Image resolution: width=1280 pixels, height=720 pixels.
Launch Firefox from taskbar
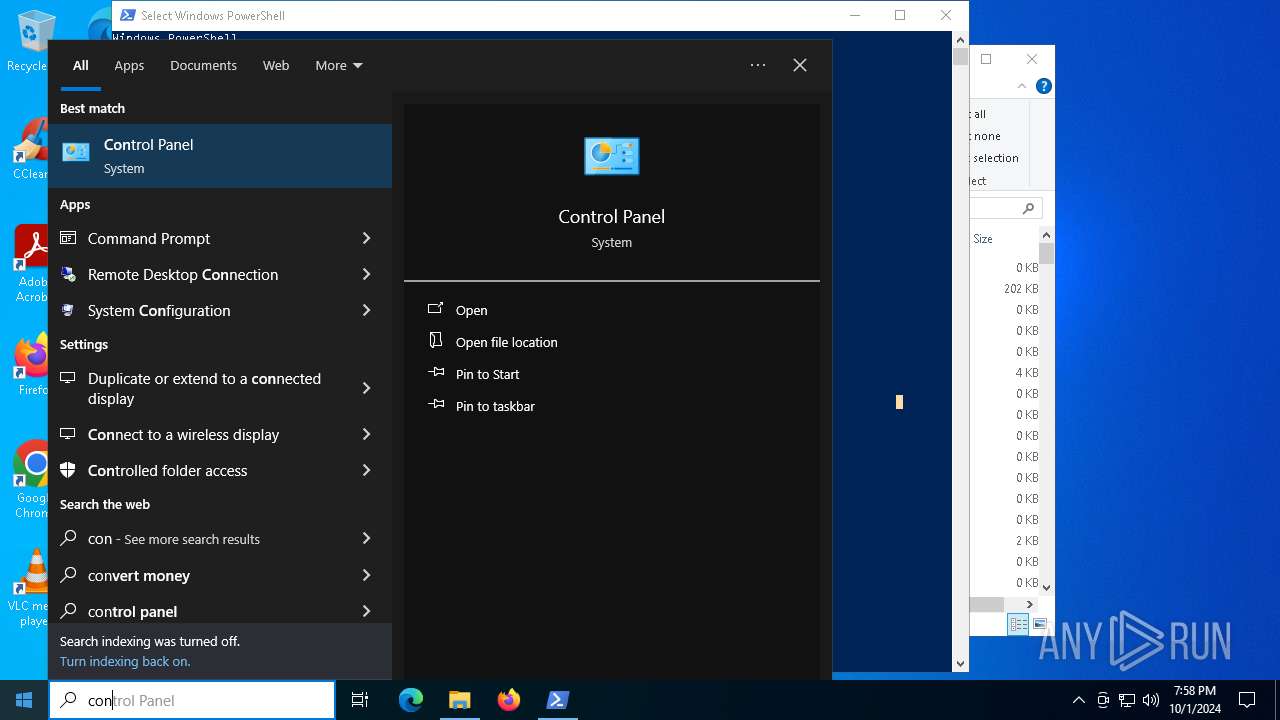pyautogui.click(x=509, y=700)
